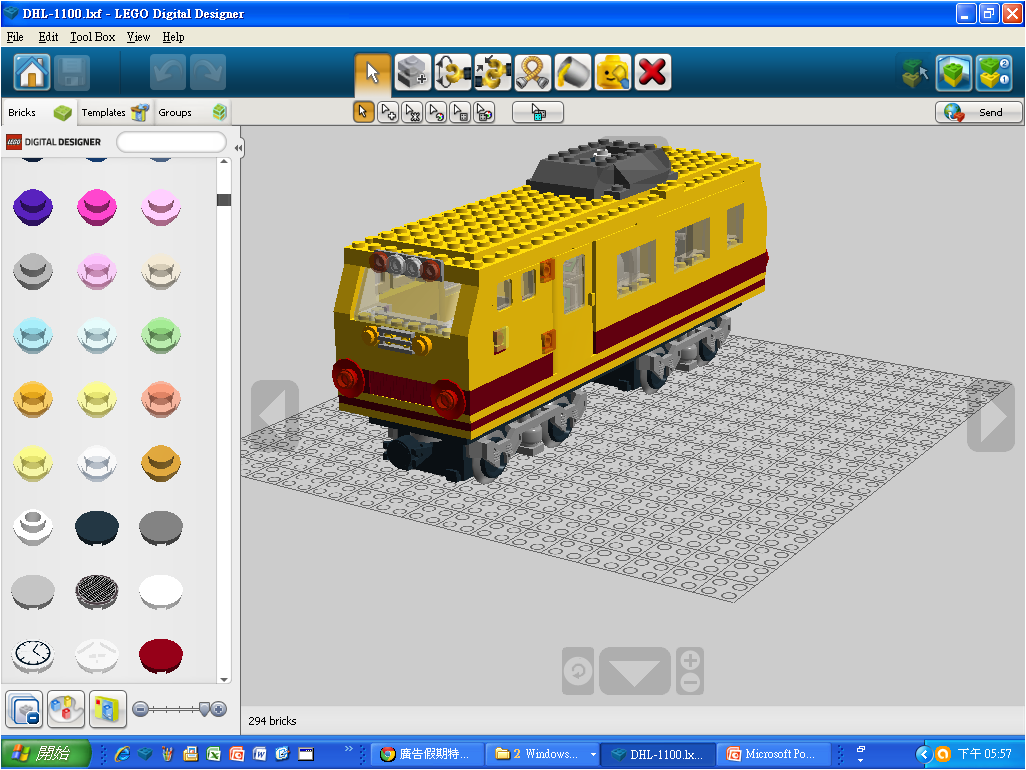1026x770 pixels.
Task: Rotate camera view left arrow
Action: (x=275, y=415)
